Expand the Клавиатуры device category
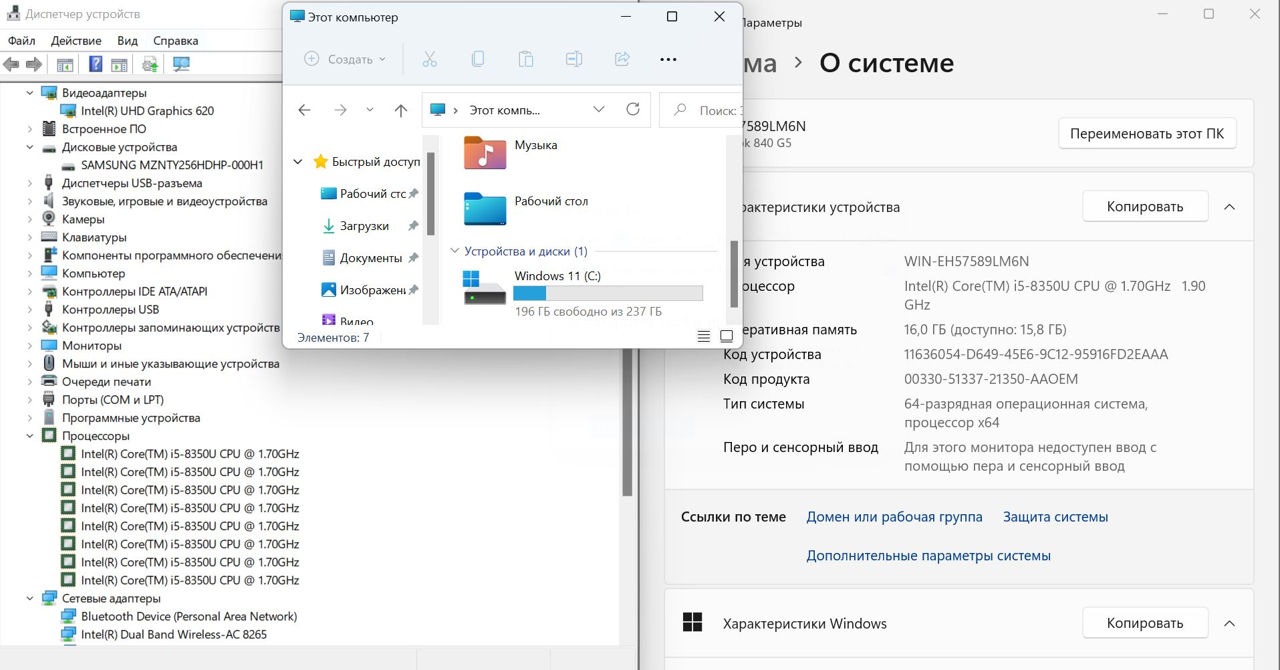This screenshot has width=1280, height=670. (29, 238)
